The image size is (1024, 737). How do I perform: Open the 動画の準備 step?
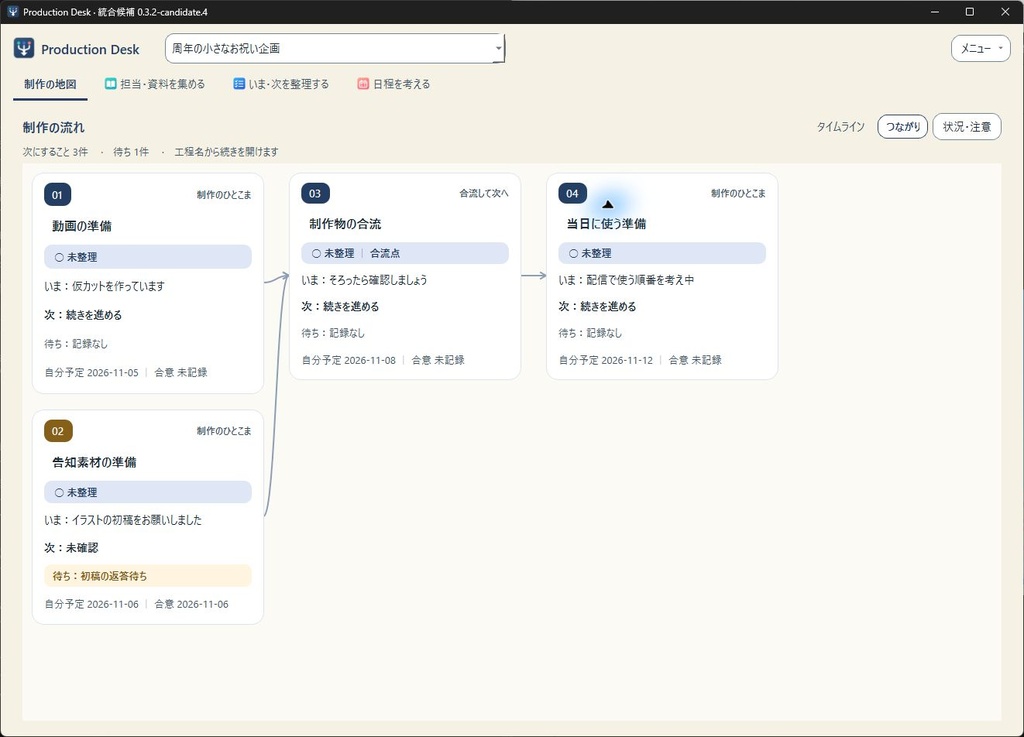click(x=82, y=226)
